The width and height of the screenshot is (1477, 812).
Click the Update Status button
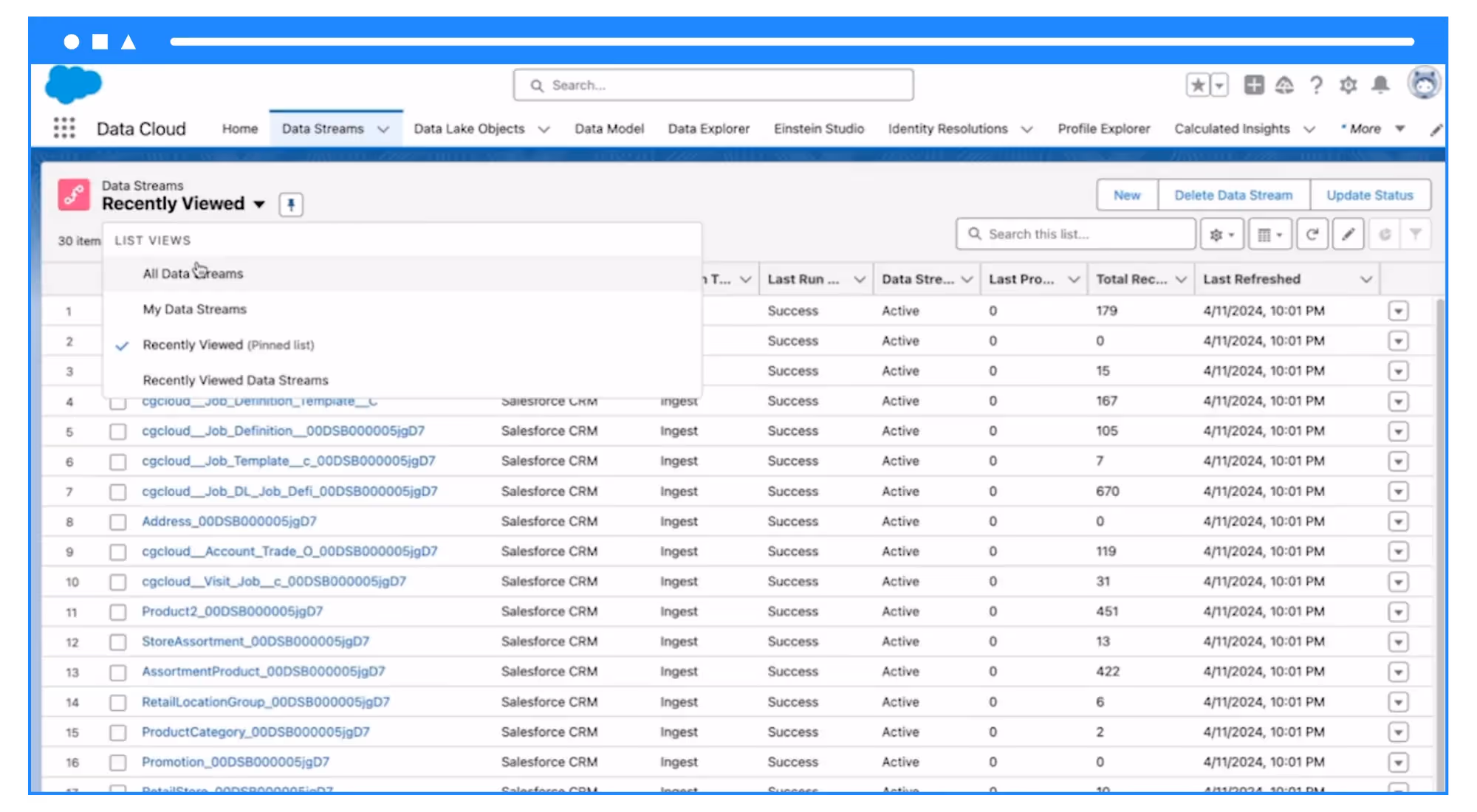point(1370,196)
